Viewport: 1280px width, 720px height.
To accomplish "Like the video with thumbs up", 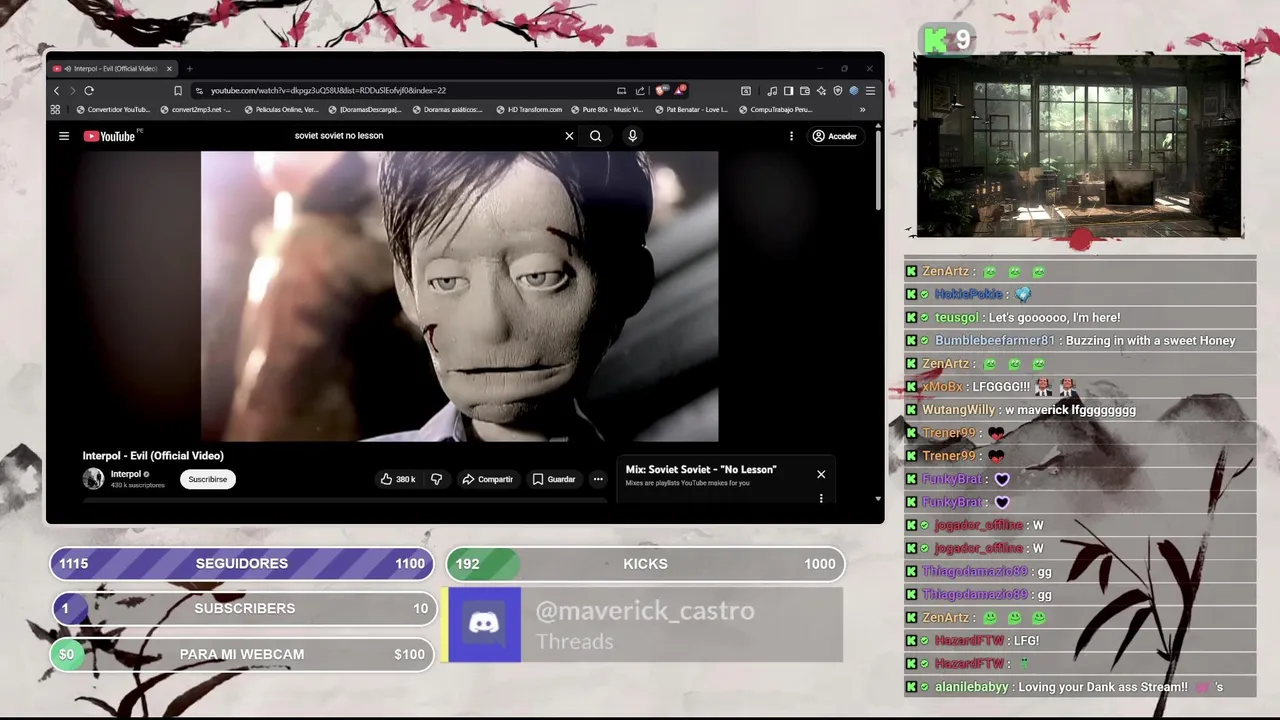I will (x=398, y=479).
